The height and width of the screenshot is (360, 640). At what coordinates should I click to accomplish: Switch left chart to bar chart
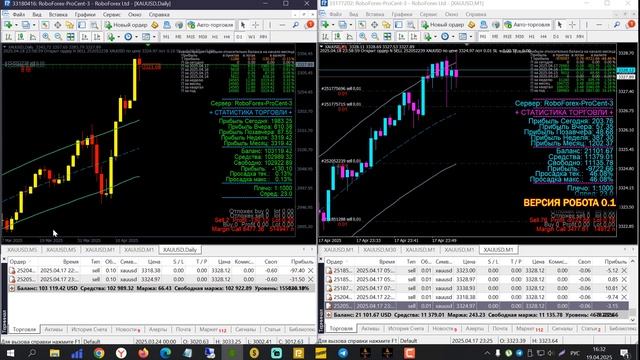(9, 37)
